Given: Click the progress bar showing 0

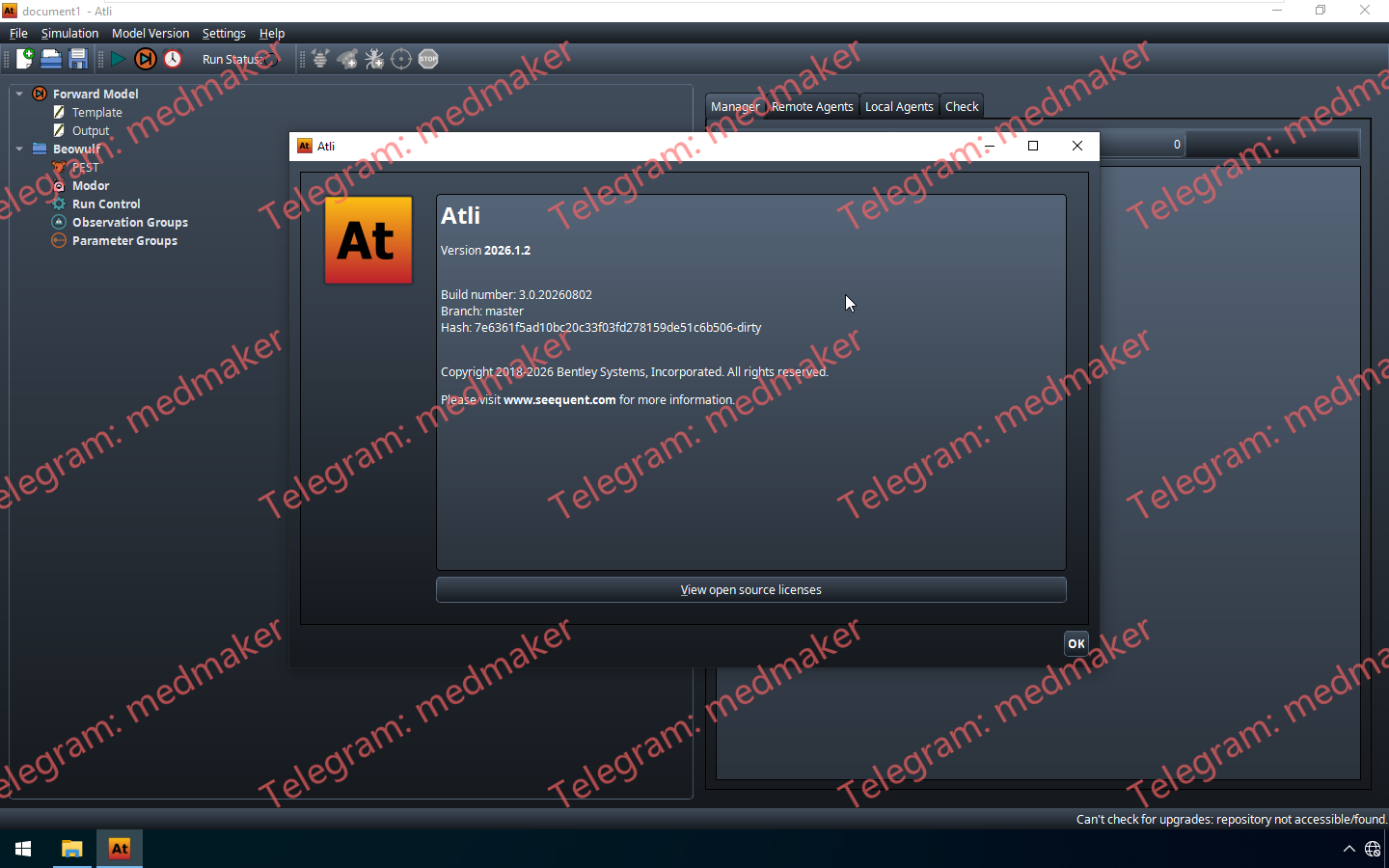Looking at the screenshot, I should coord(1230,144).
